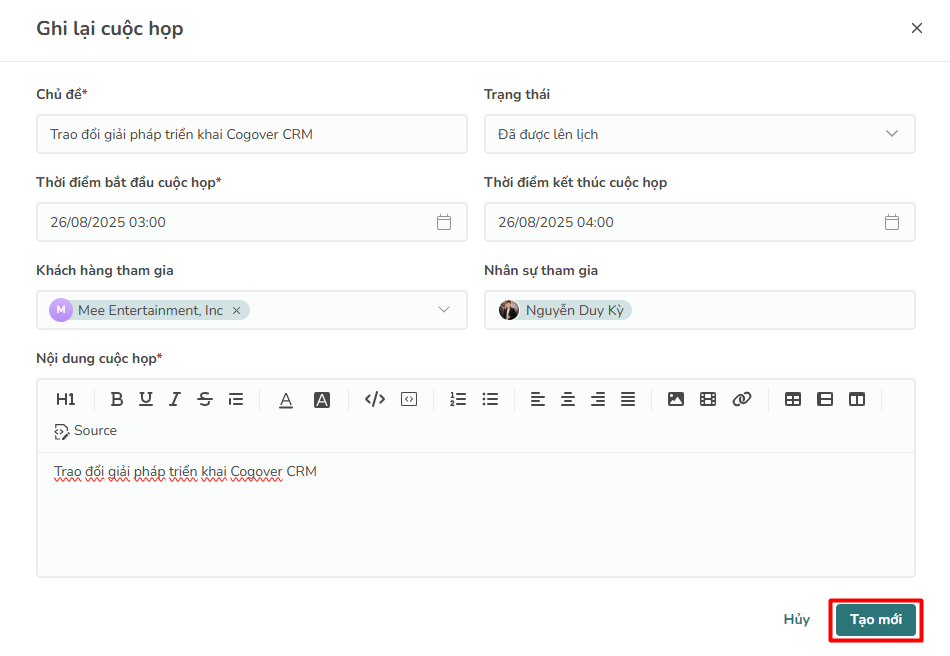950x656 pixels.
Task: Center align the text
Action: pyautogui.click(x=568, y=399)
